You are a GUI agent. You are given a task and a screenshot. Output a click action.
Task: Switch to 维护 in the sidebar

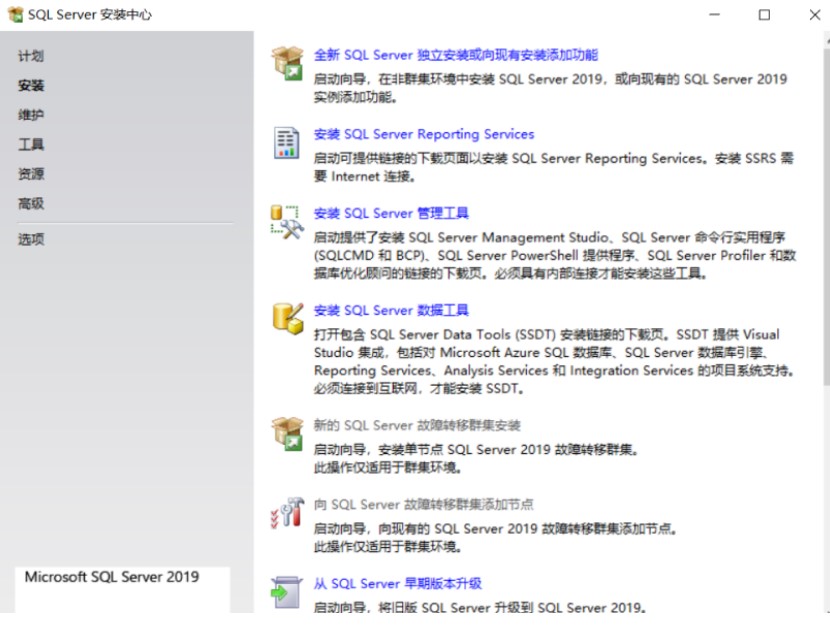point(31,115)
